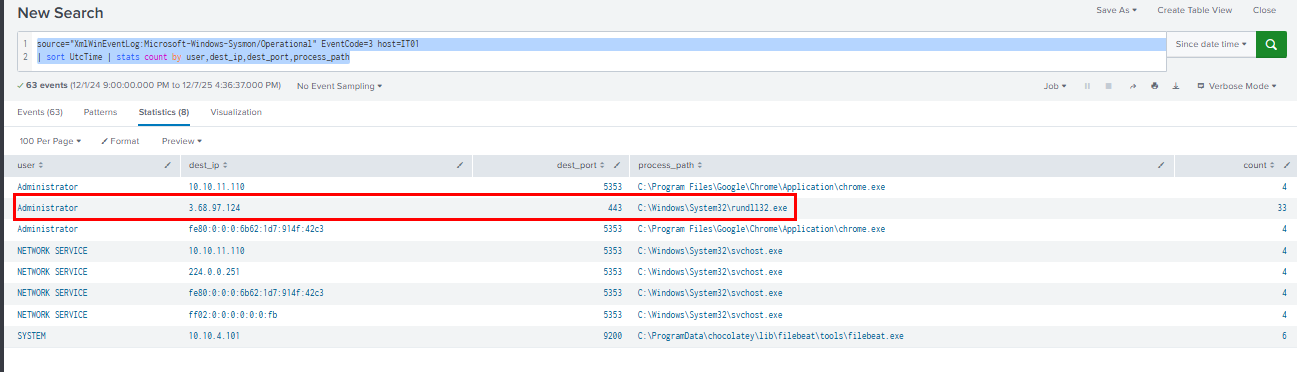Click the 224.0.0.251 destination IP cell
Image resolution: width=1297 pixels, height=372 pixels.
(x=215, y=272)
